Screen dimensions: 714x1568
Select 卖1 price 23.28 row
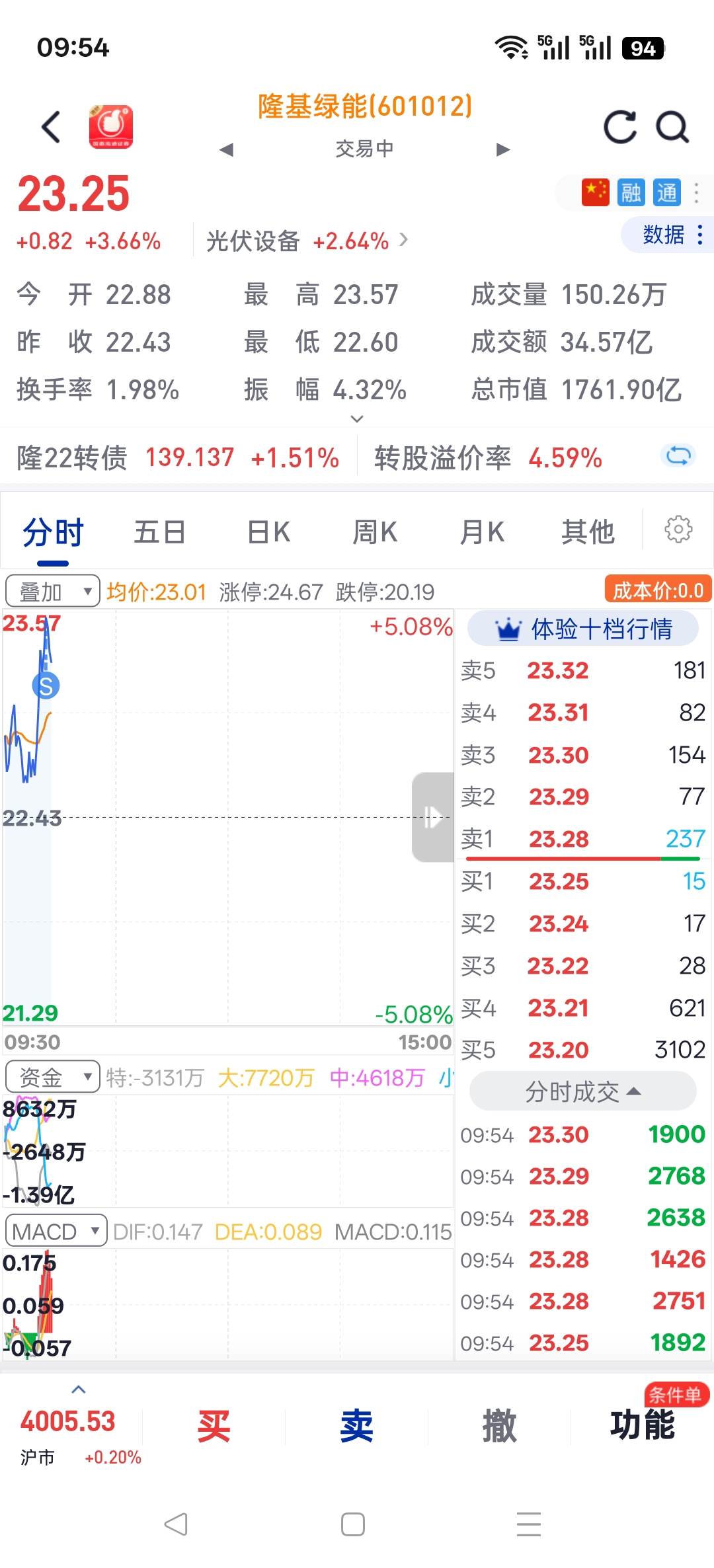click(583, 839)
